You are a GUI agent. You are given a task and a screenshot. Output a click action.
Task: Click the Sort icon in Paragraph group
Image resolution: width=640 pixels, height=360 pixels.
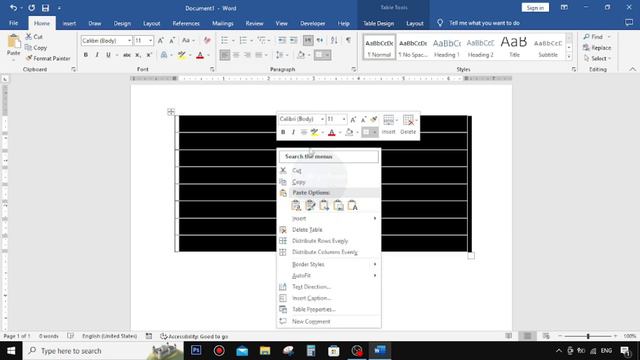pos(334,40)
